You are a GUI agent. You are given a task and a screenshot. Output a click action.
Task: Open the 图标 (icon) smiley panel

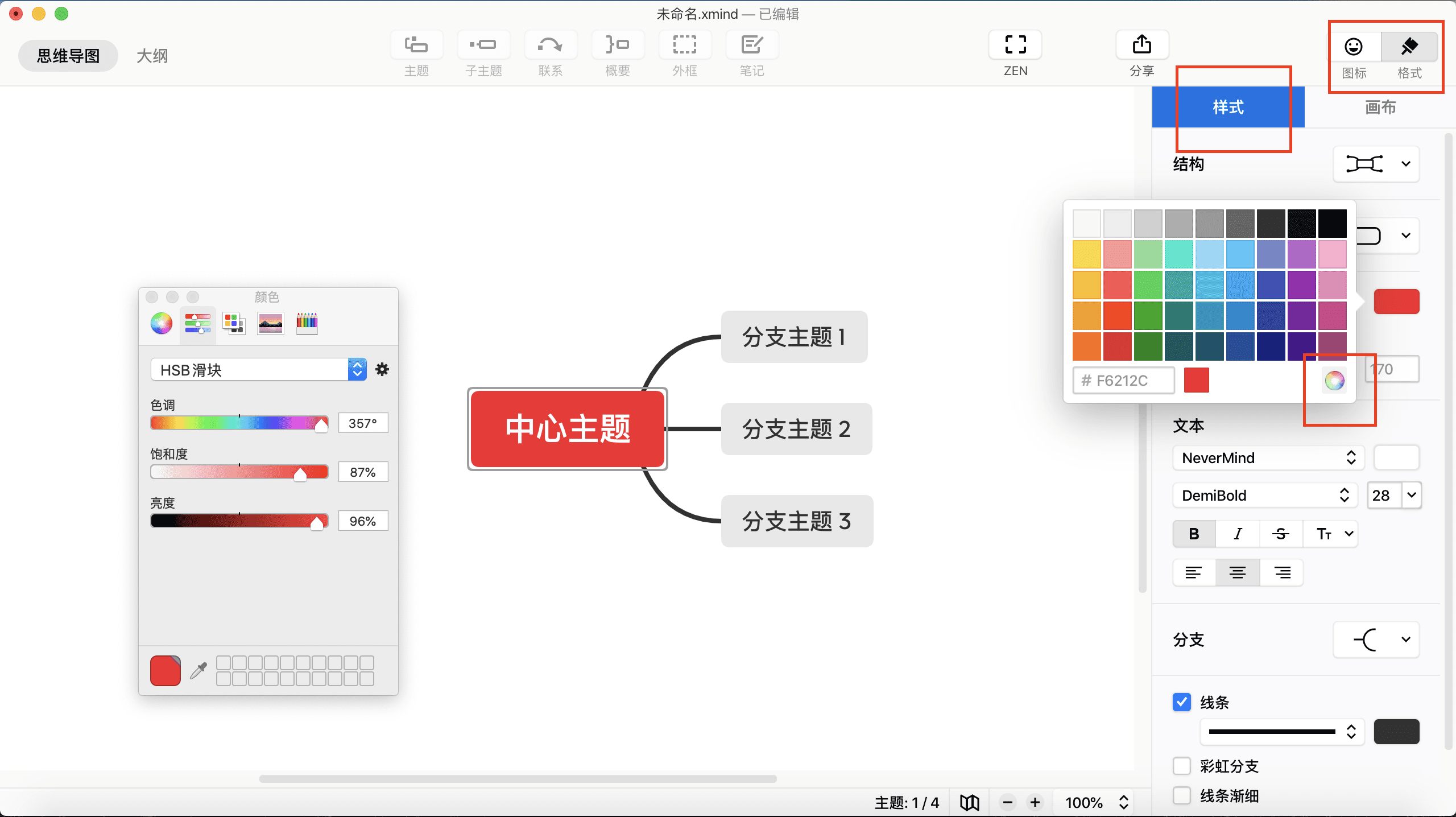pos(1354,47)
